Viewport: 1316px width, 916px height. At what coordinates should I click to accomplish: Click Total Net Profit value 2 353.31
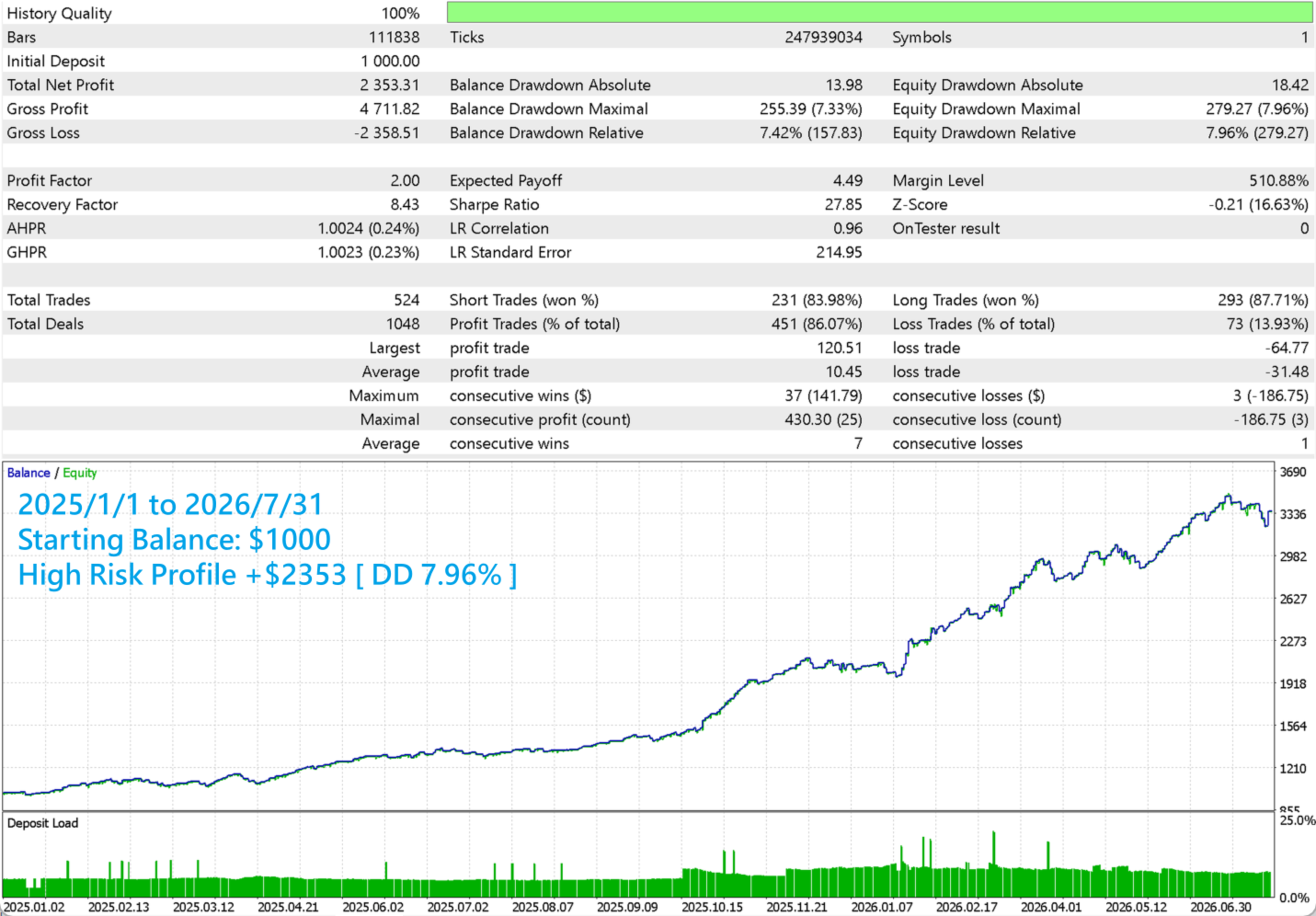click(x=390, y=86)
